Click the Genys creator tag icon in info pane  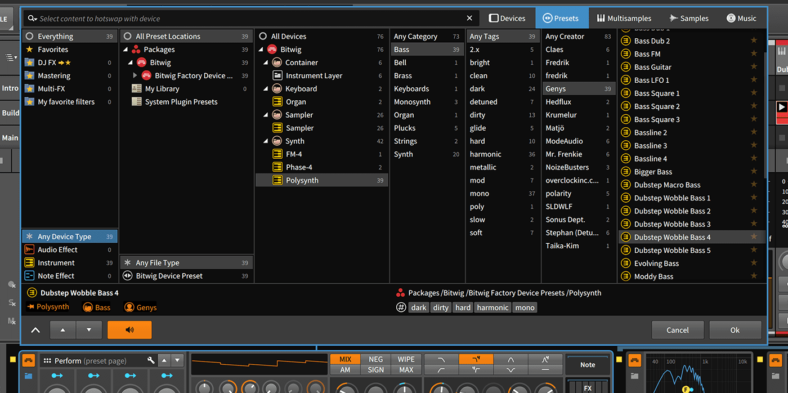[x=129, y=307]
